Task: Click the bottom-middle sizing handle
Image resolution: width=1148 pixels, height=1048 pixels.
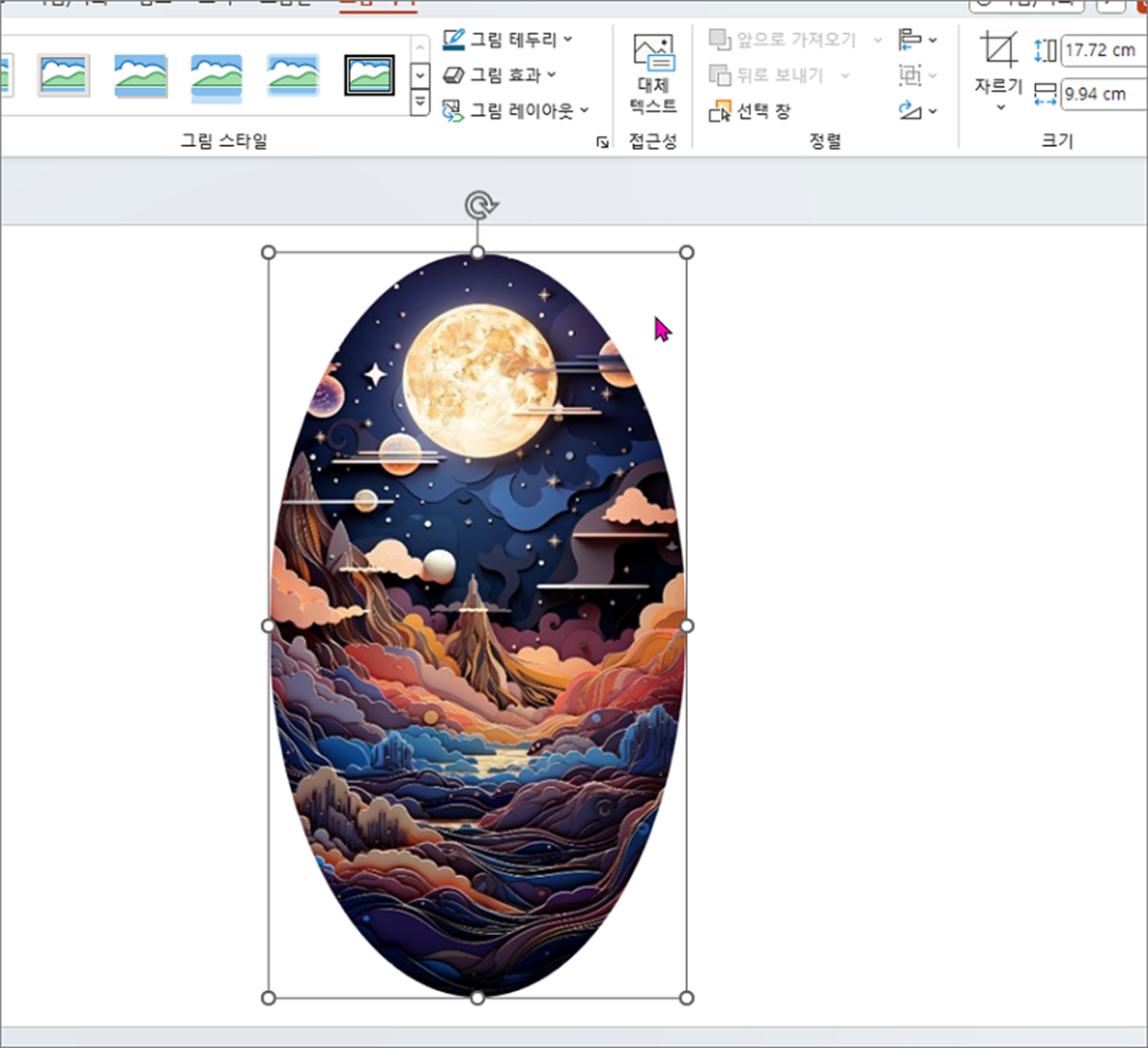Action: coord(478,997)
